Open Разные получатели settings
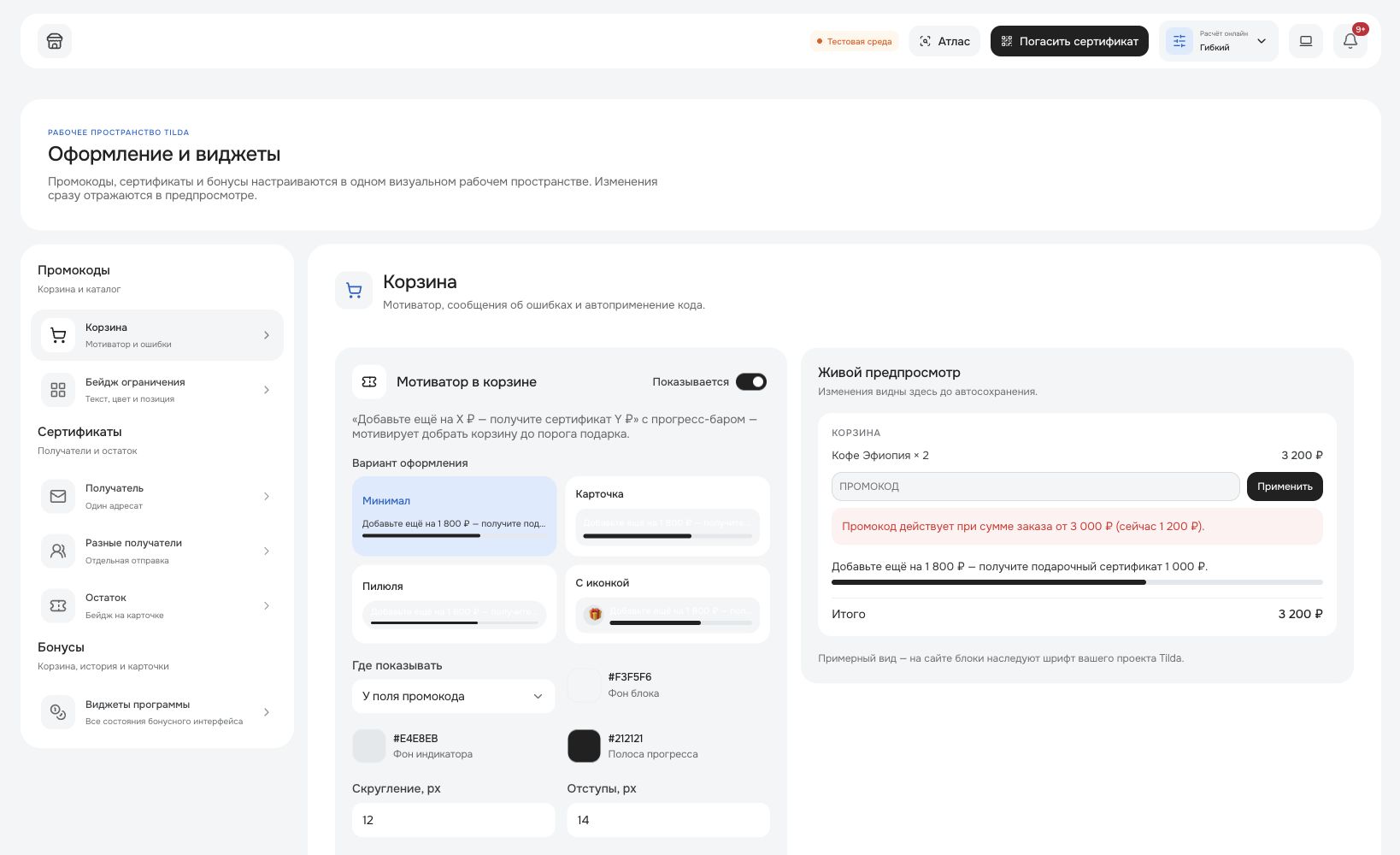 (157, 551)
